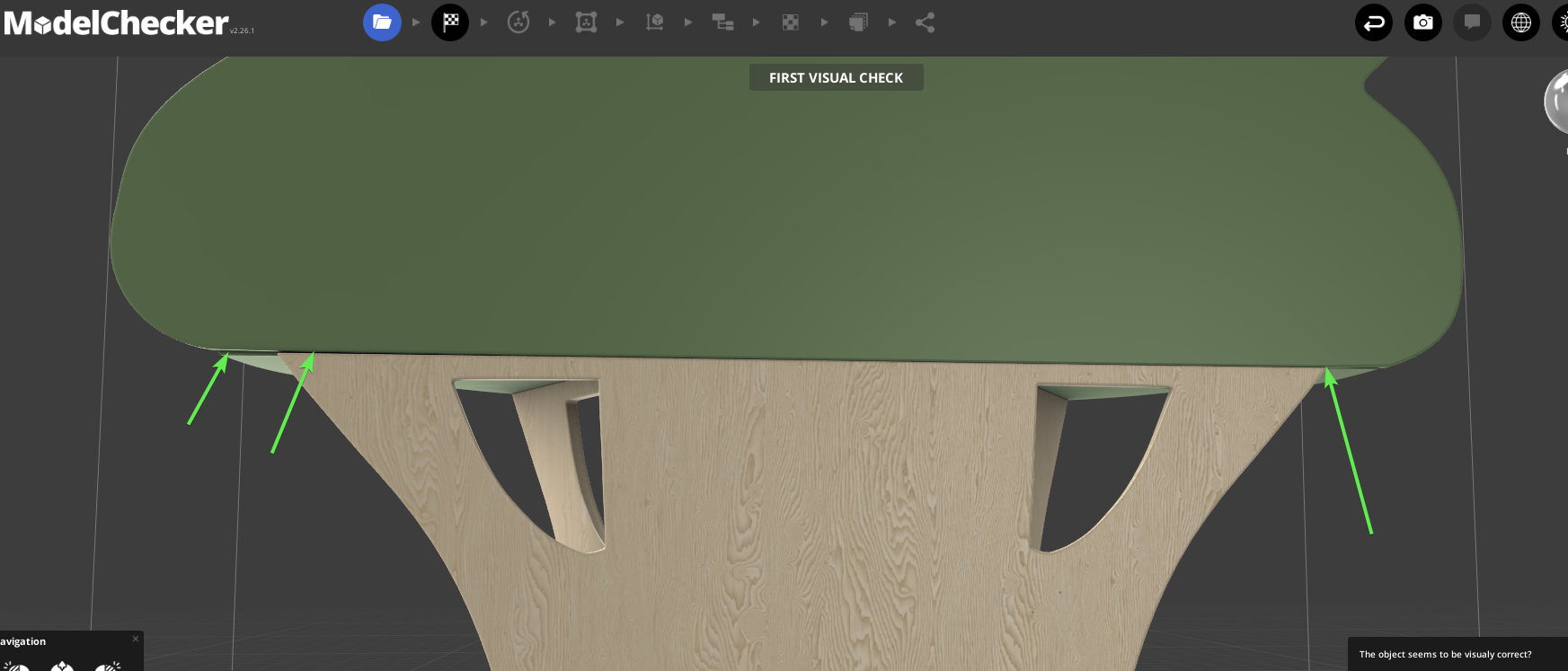Viewport: 1568px width, 671px height.
Task: Open the layered materials check step
Action: 858,22
